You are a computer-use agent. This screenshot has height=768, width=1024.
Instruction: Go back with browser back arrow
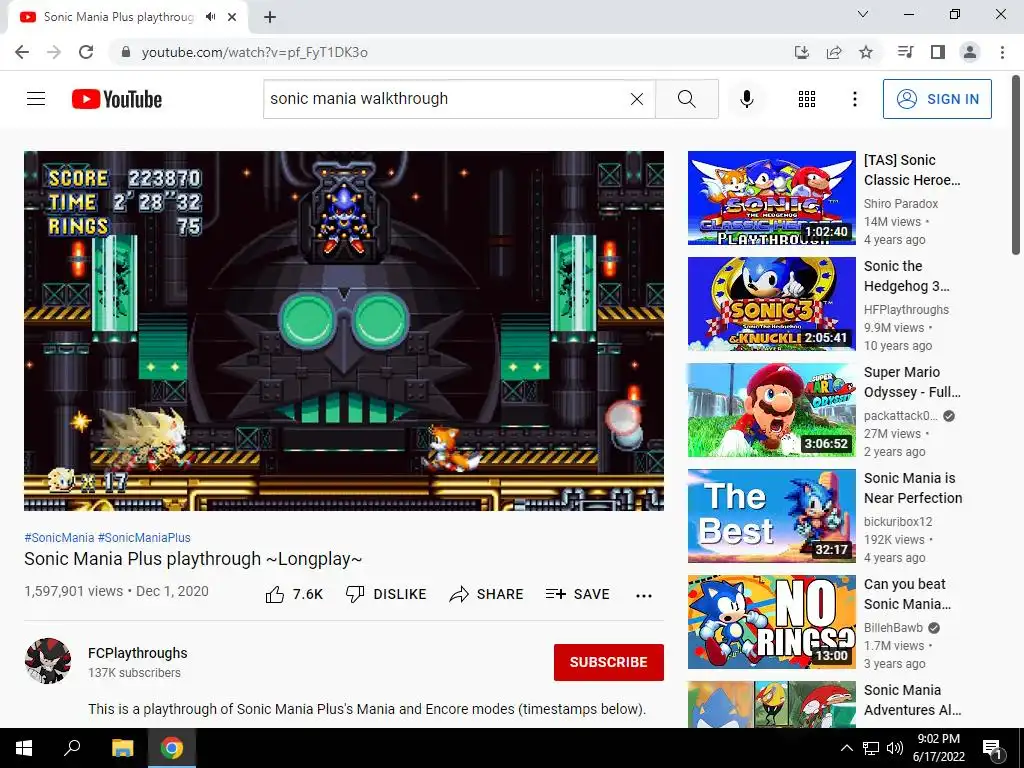[x=22, y=52]
